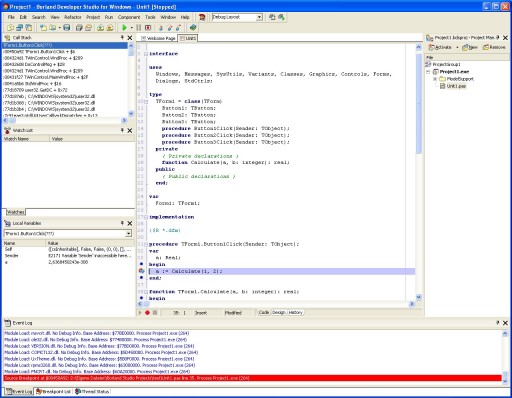Open the Run button dropdown arrow
Image resolution: width=512 pixels, height=398 pixels.
pyautogui.click(x=132, y=28)
